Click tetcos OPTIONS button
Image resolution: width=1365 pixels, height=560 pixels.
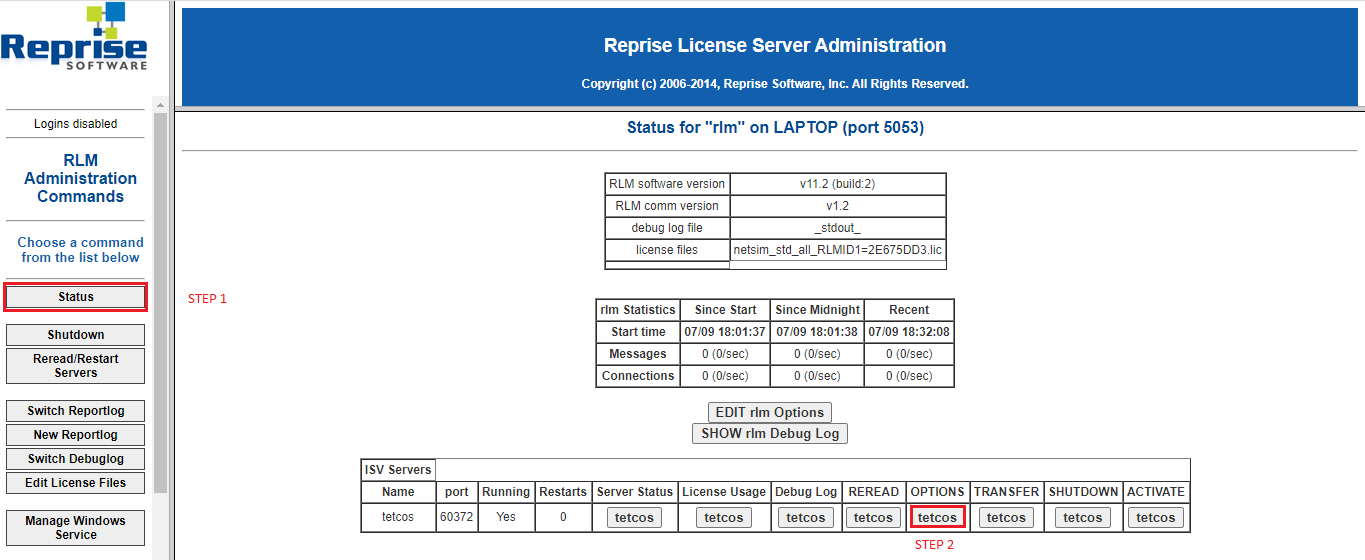(938, 518)
